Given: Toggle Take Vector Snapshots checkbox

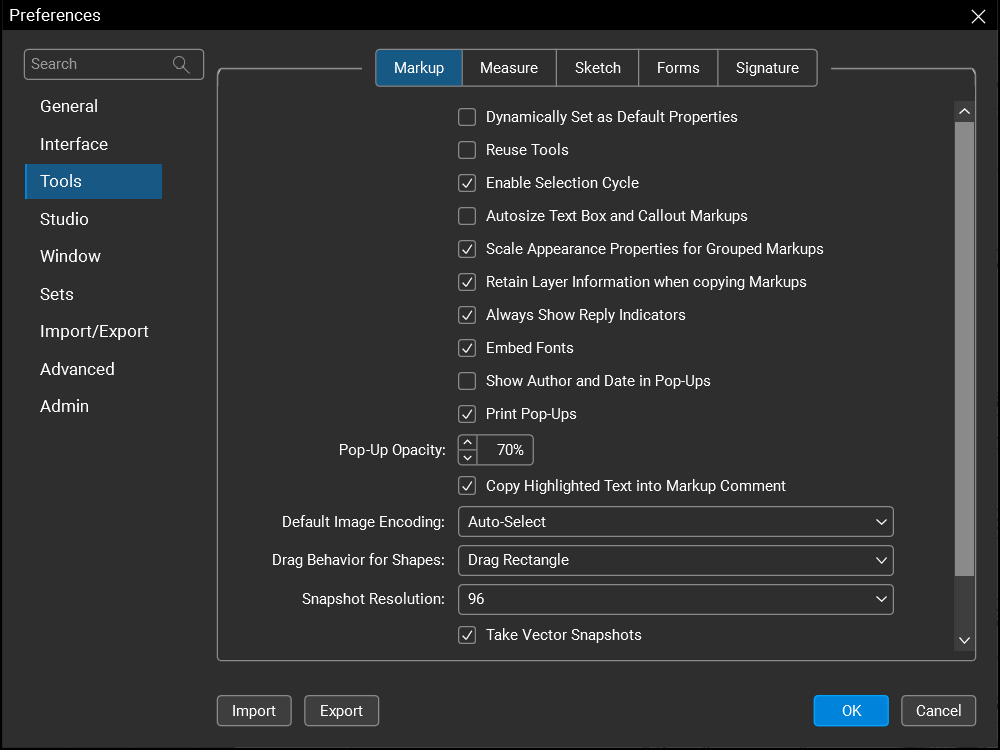Looking at the screenshot, I should 467,635.
